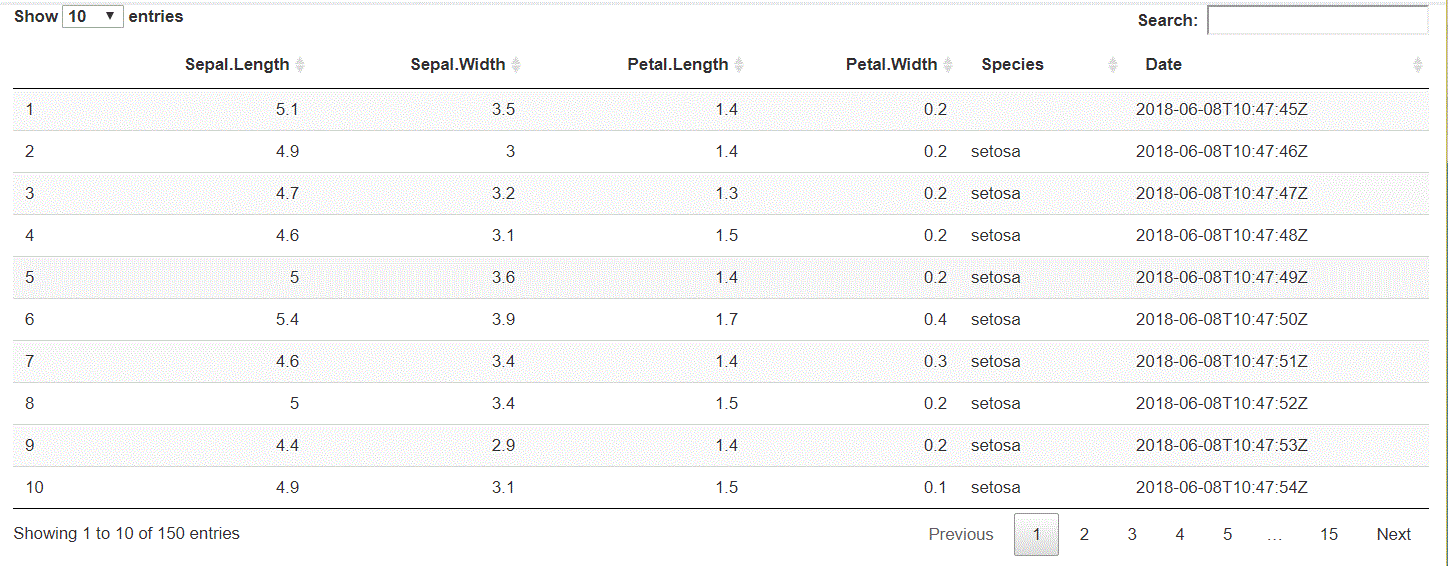The width and height of the screenshot is (1448, 566).
Task: Sort by Petal.Width column arrows
Action: (x=948, y=65)
